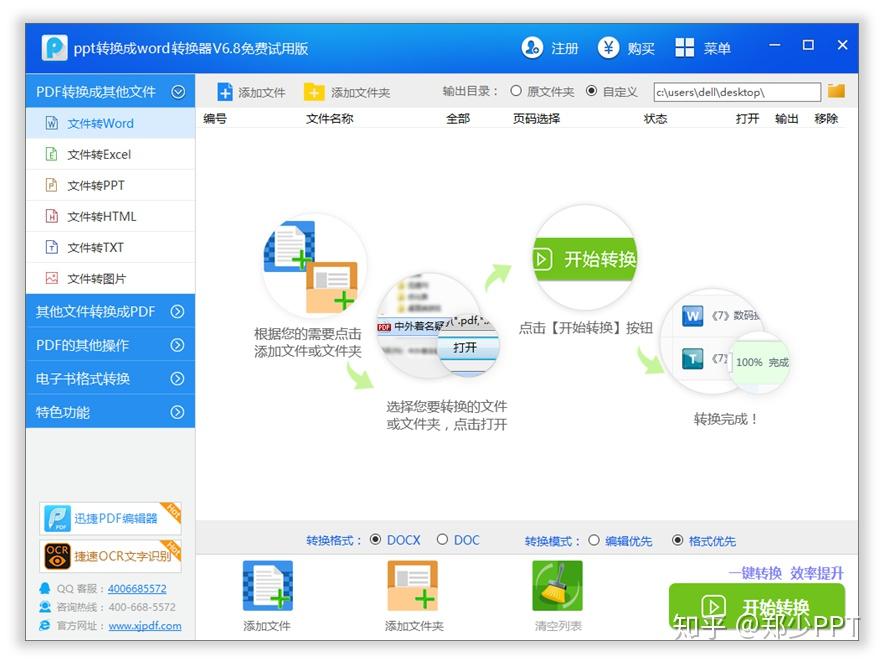This screenshot has width=884, height=664.
Task: Click the QQ 客服 penguin icon
Action: pyautogui.click(x=45, y=588)
